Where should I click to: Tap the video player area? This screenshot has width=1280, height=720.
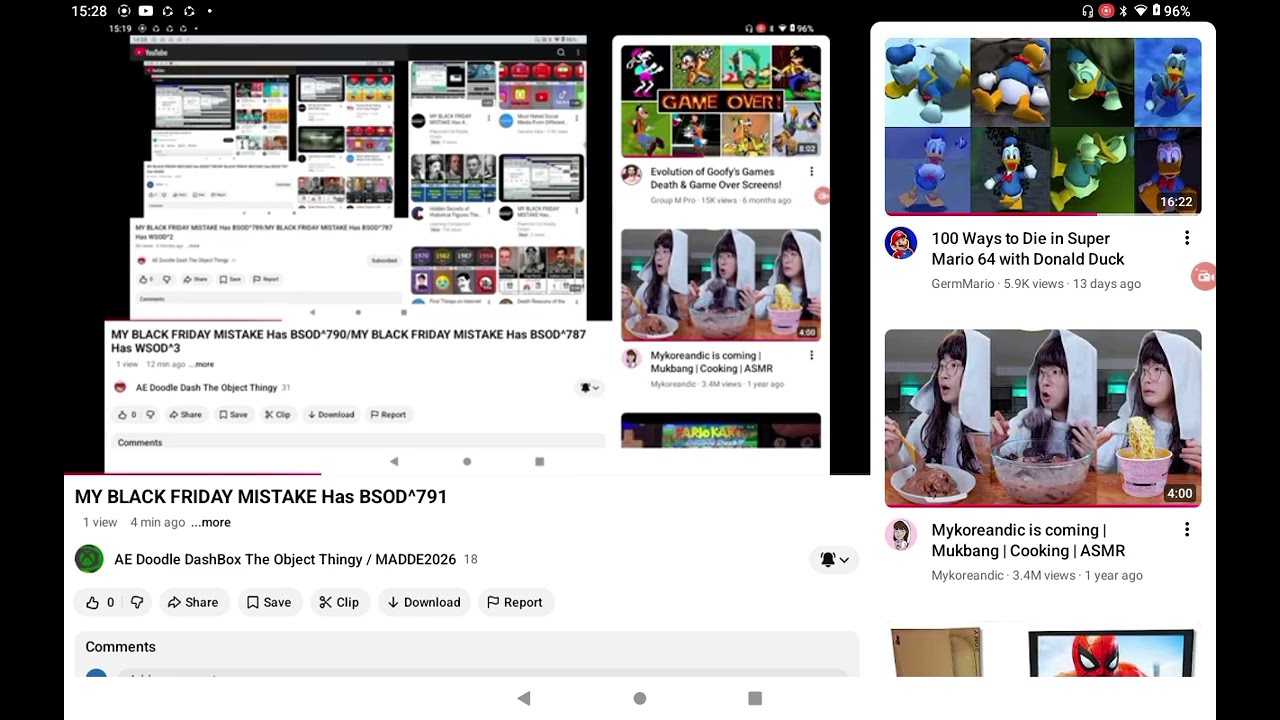pyautogui.click(x=467, y=248)
